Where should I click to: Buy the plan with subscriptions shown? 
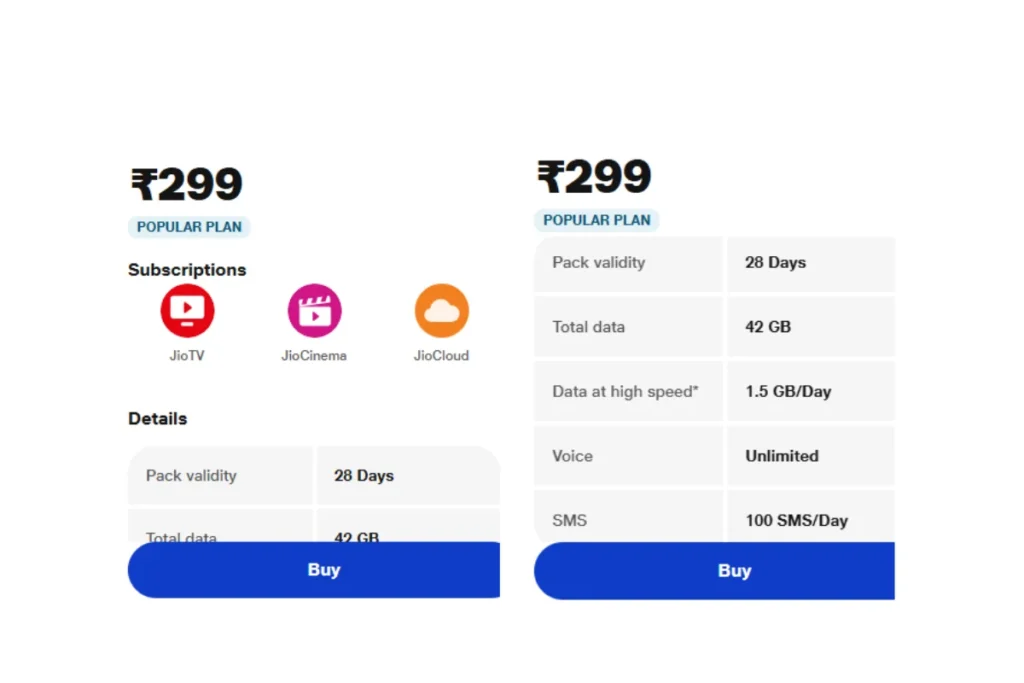[314, 569]
